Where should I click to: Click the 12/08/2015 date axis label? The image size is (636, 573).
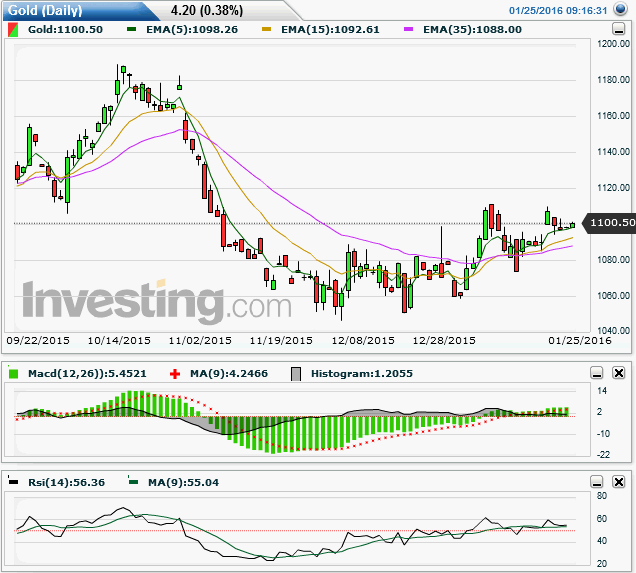tap(363, 341)
